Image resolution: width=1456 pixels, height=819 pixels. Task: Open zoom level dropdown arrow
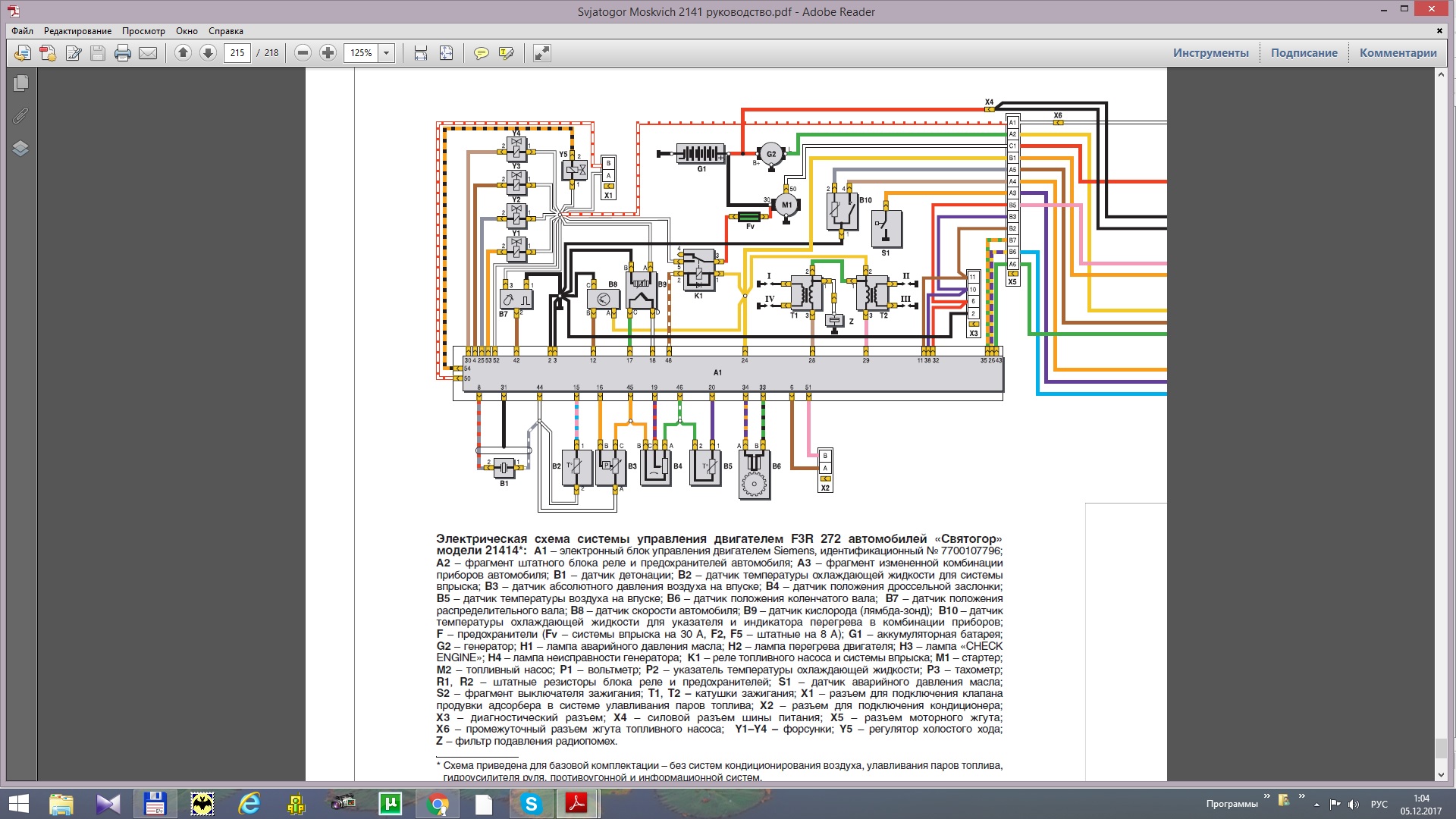(387, 53)
